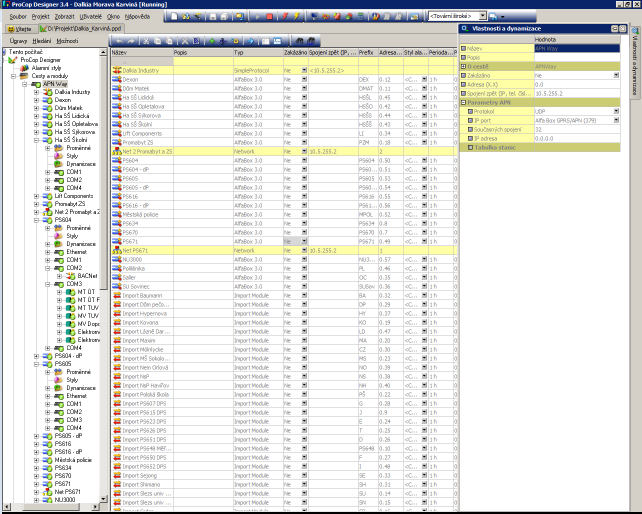Sort by the Název column header
The image size is (642, 514).
142,52
